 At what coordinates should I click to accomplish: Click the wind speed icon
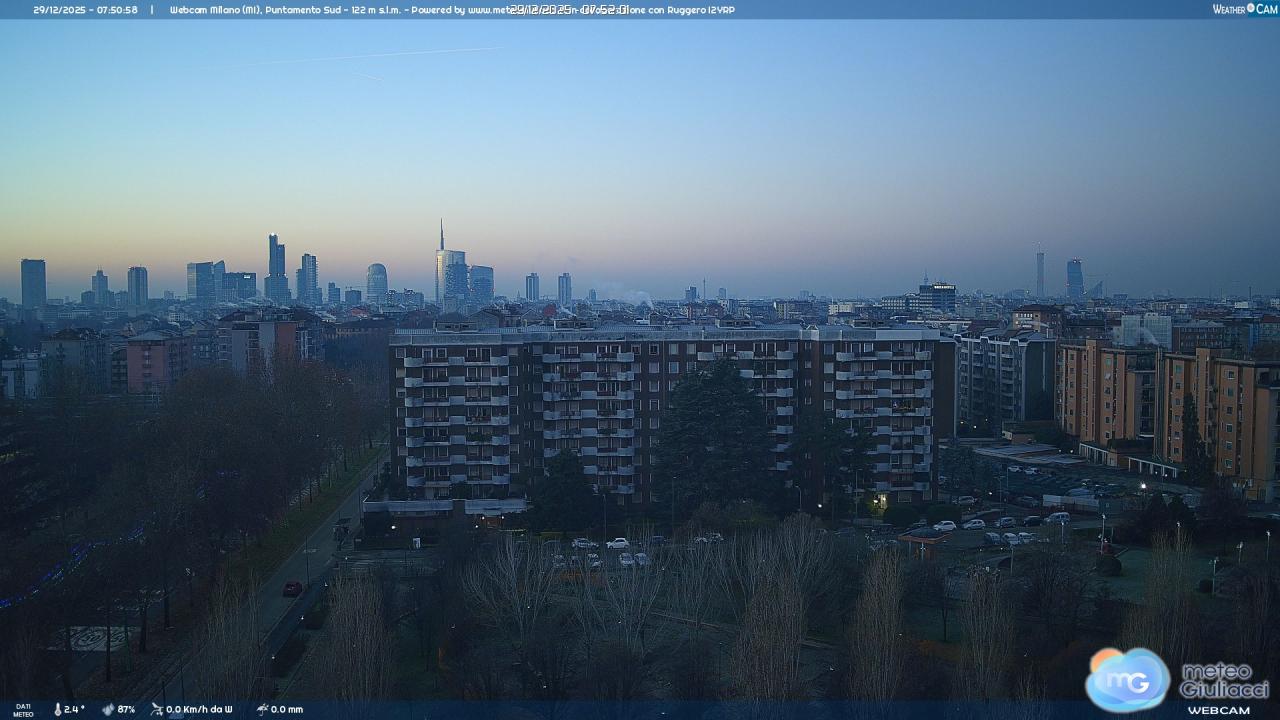[x=157, y=709]
